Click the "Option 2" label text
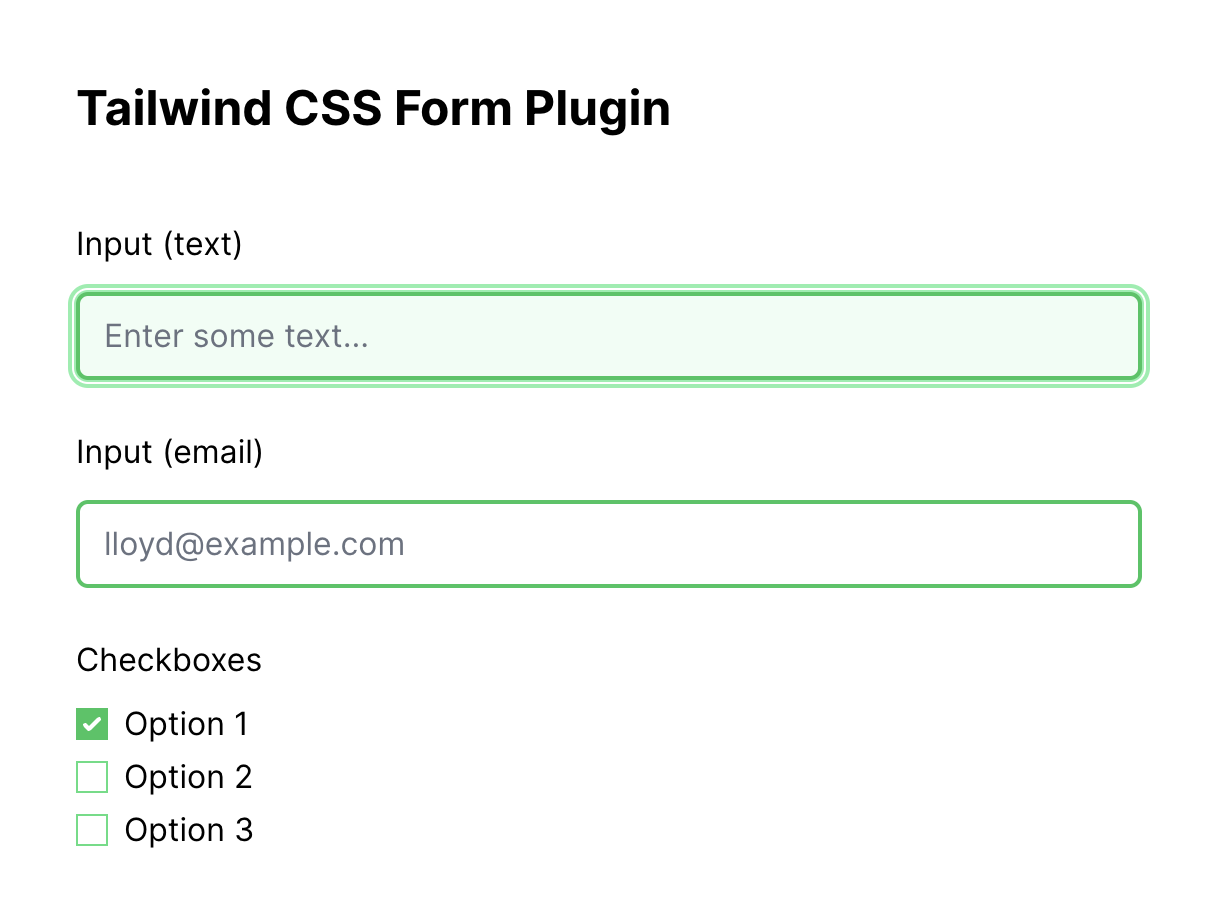This screenshot has height=922, width=1216. pos(188,777)
